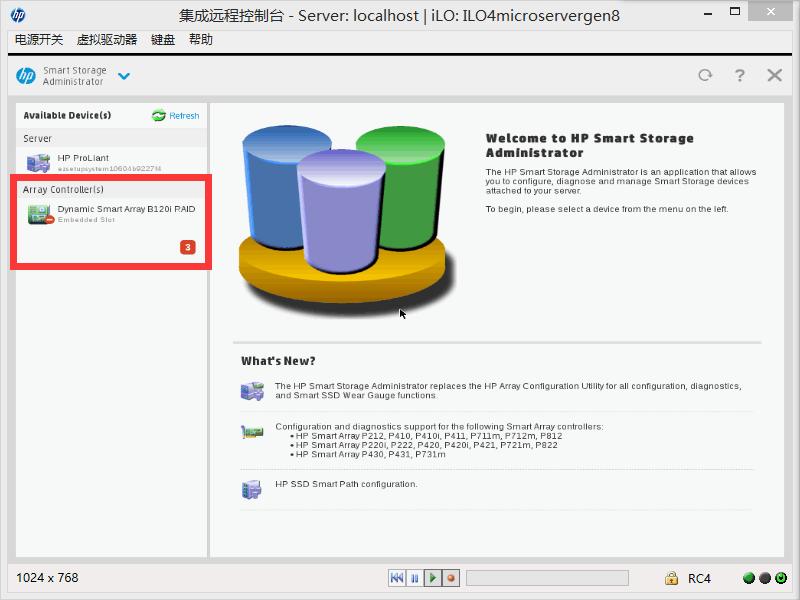Screen dimensions: 800x600
Task: Click the lock icon in the status bar
Action: click(672, 578)
